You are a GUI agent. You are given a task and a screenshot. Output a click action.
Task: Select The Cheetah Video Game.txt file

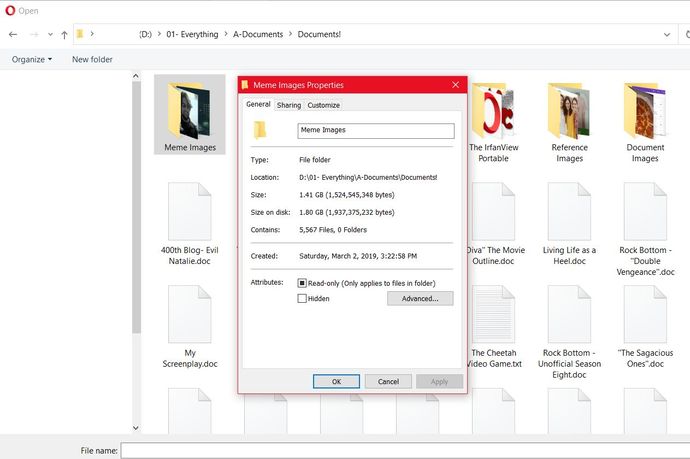point(494,327)
